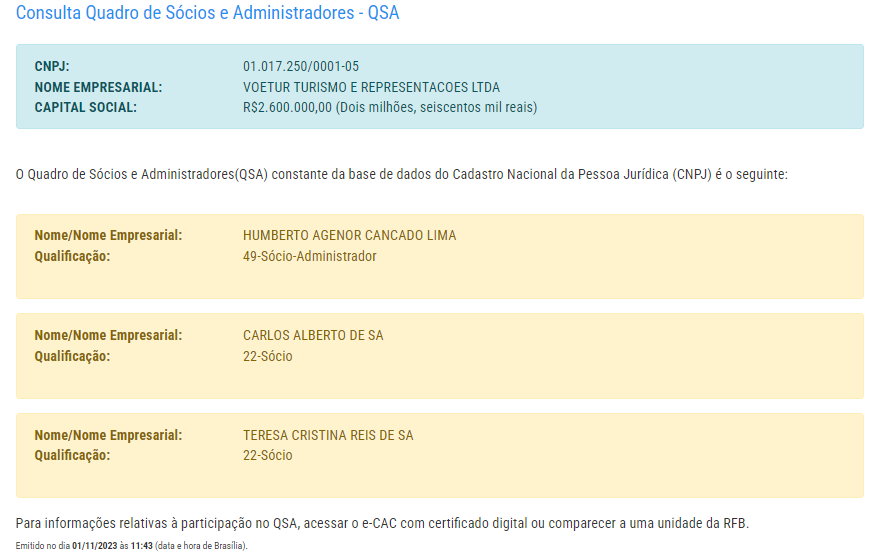Click the QSA introductory paragraph text

click(x=402, y=174)
